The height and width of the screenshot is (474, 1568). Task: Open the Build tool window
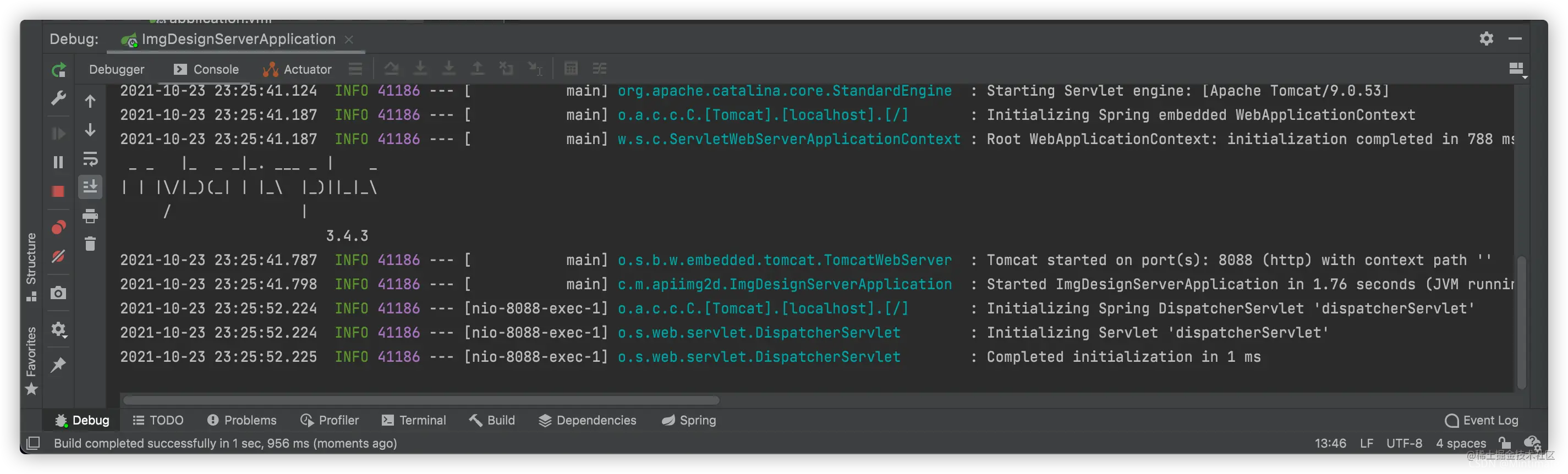point(492,421)
